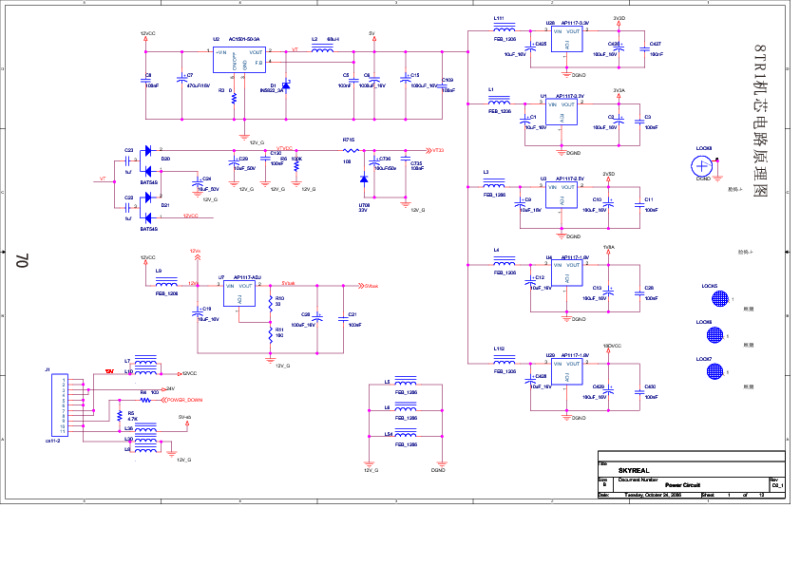Select the R11 resistor symbol
The image size is (800, 565).
271,334
